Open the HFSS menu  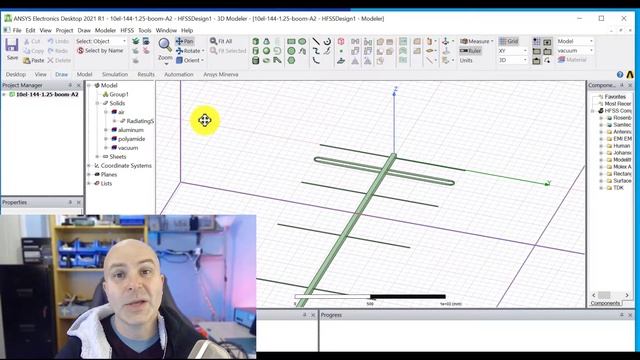click(127, 30)
